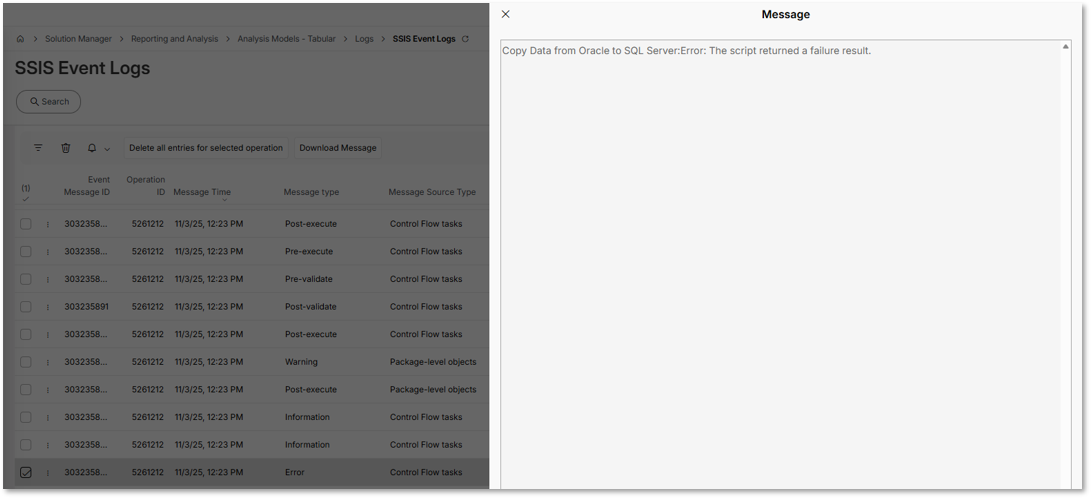Open the filter icon in the toolbar
The image size is (1091, 498).
click(x=38, y=147)
